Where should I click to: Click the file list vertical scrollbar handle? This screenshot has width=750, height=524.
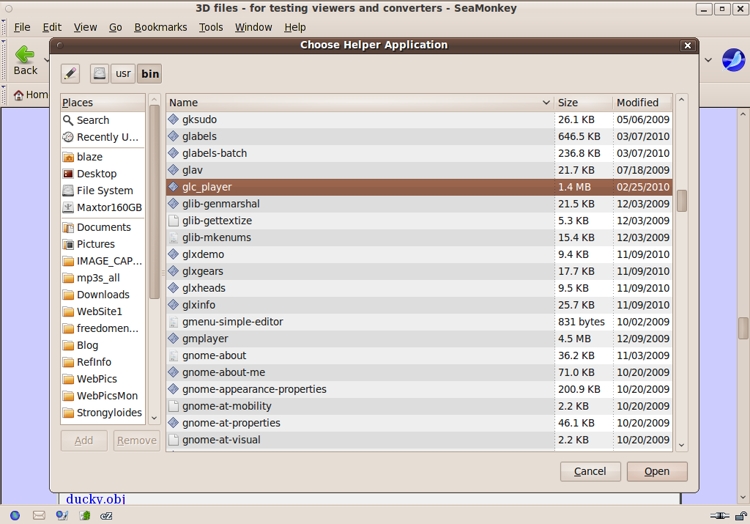click(x=682, y=200)
